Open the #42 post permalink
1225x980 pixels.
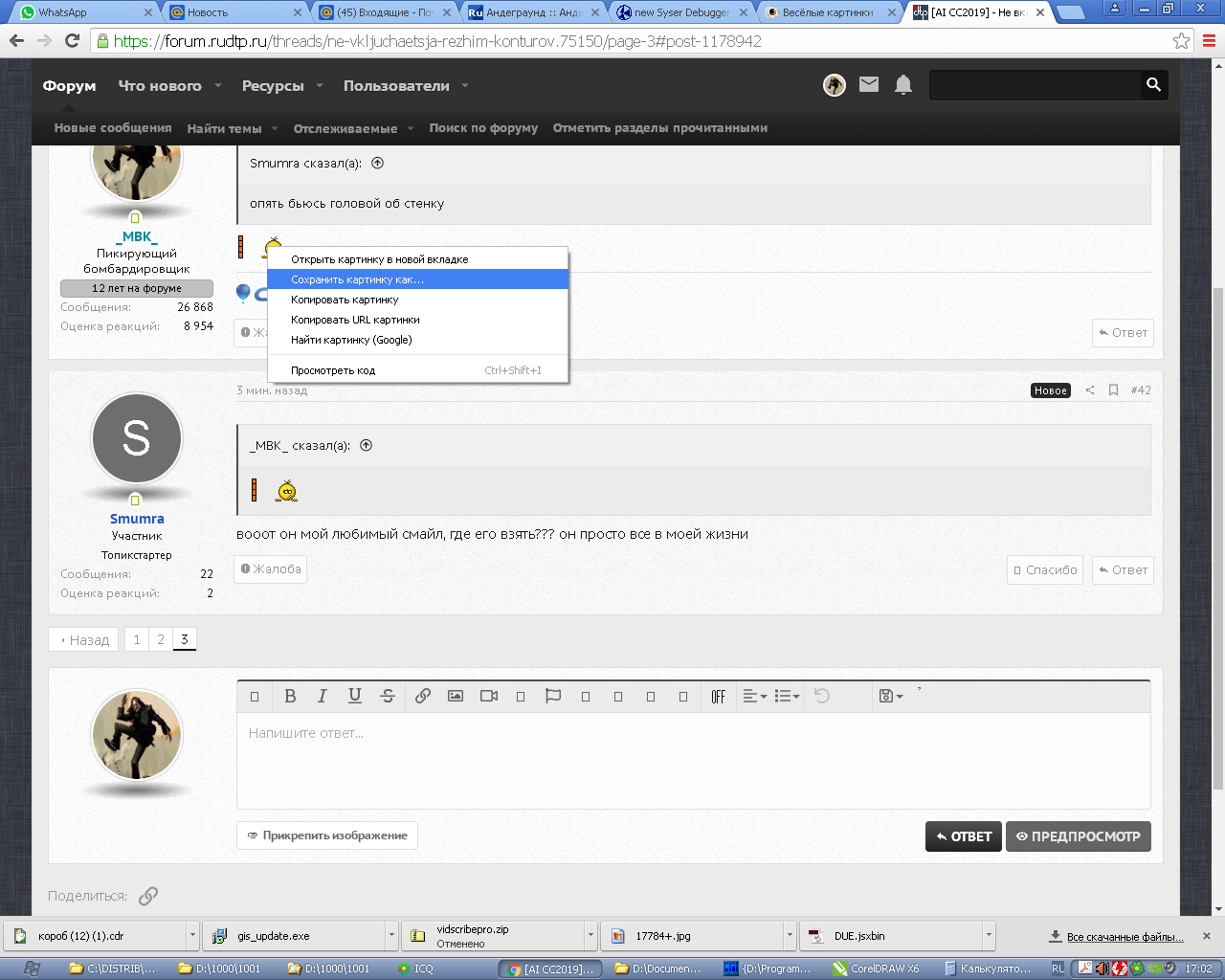1141,390
